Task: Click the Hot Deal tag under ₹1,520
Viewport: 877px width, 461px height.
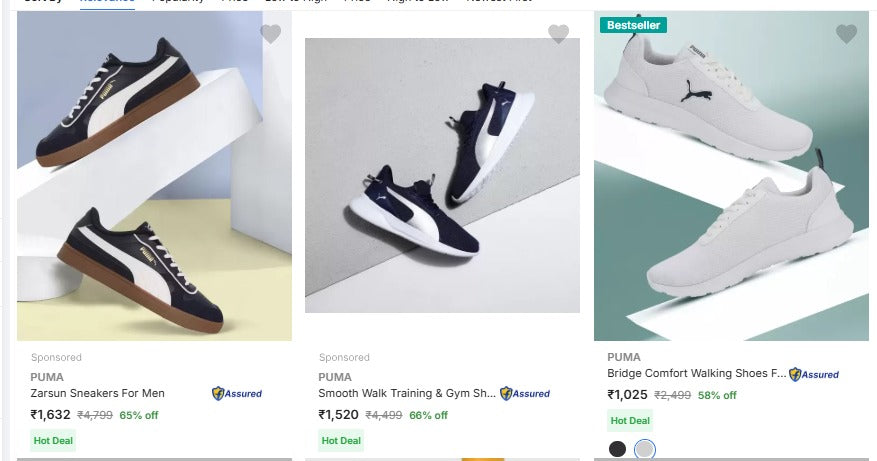Action: tap(341, 440)
